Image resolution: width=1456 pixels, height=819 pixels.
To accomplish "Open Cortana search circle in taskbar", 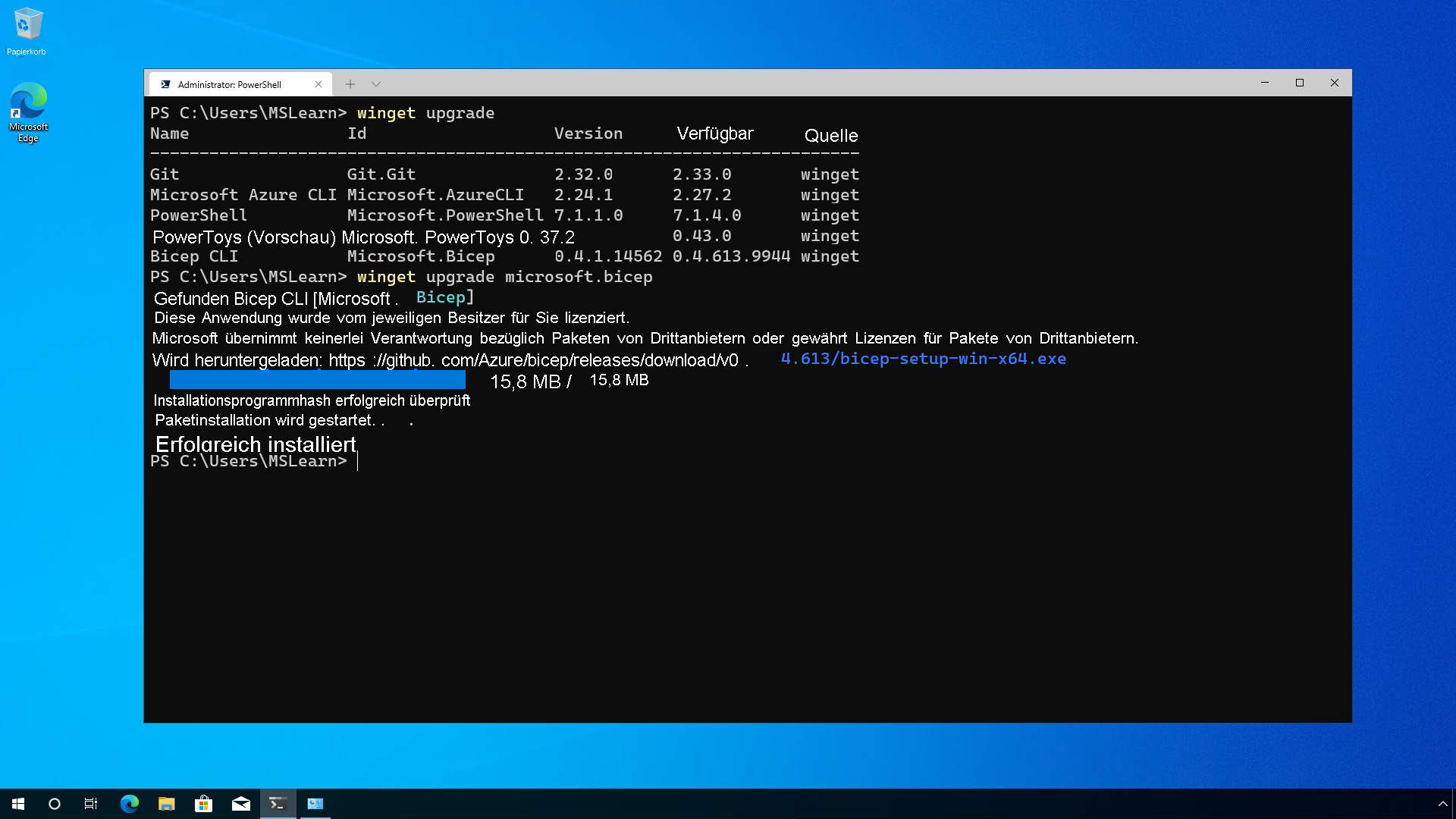I will pos(55,804).
